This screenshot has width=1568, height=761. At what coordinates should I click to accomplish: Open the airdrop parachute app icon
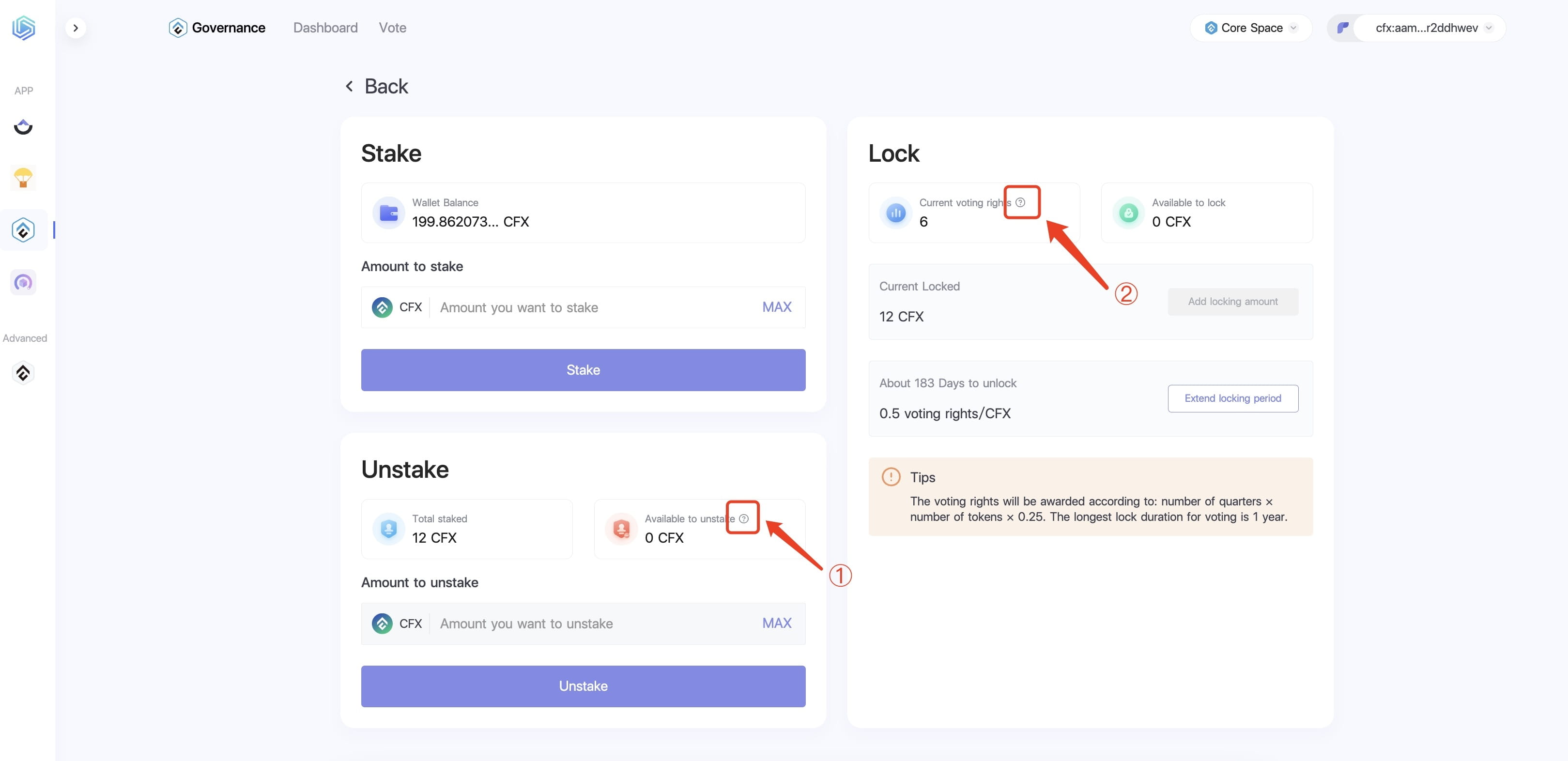pos(23,178)
